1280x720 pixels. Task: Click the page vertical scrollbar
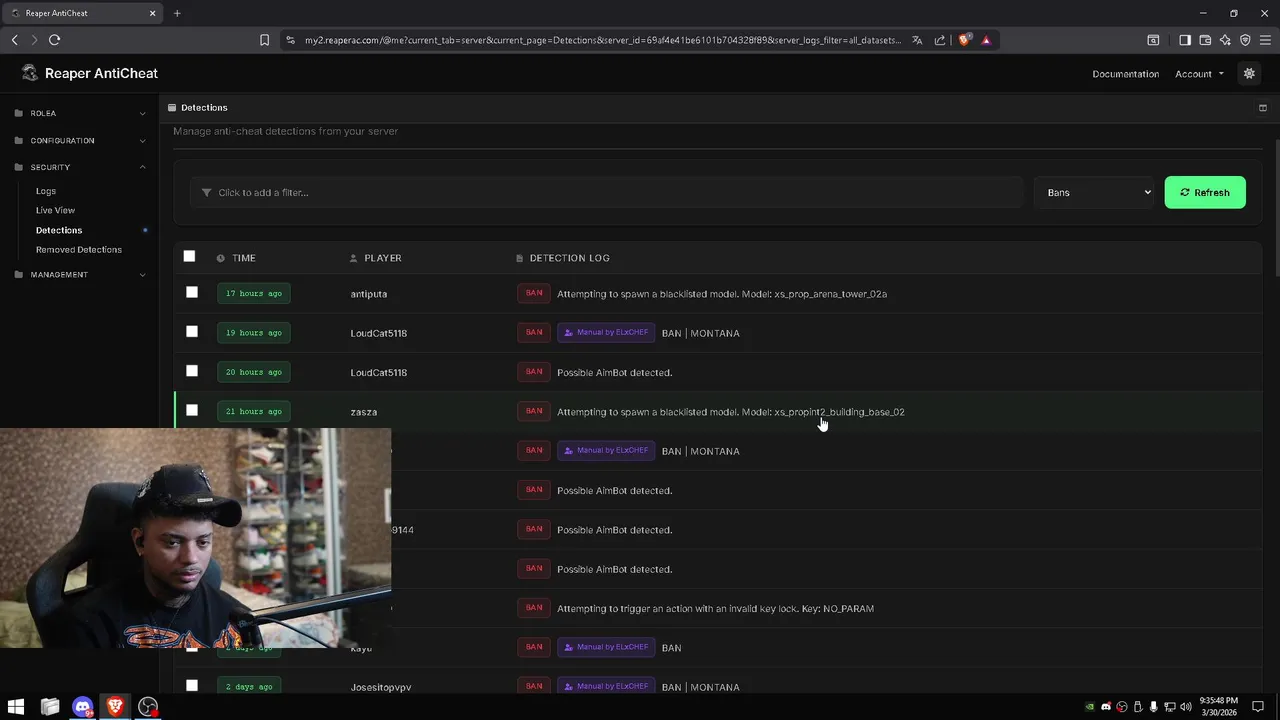1276,210
